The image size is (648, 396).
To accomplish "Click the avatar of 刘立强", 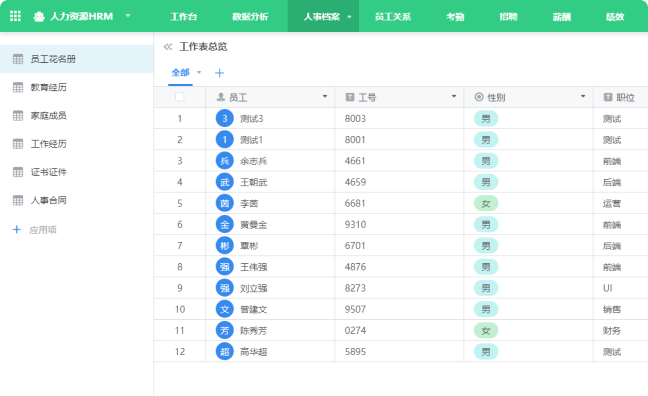I will point(225,288).
